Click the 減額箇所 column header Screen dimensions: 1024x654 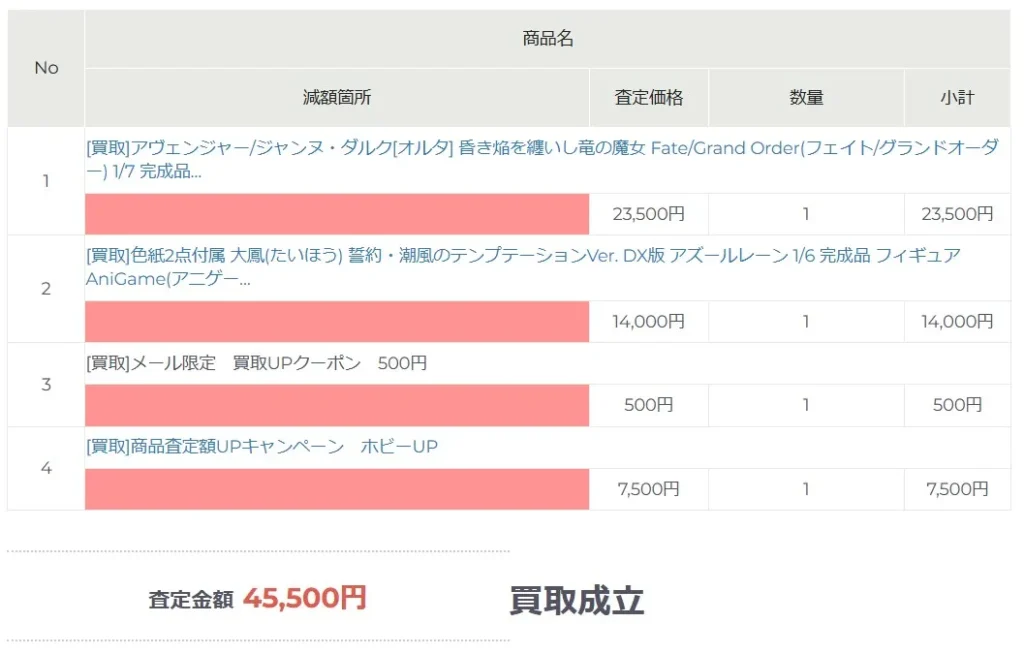click(337, 98)
